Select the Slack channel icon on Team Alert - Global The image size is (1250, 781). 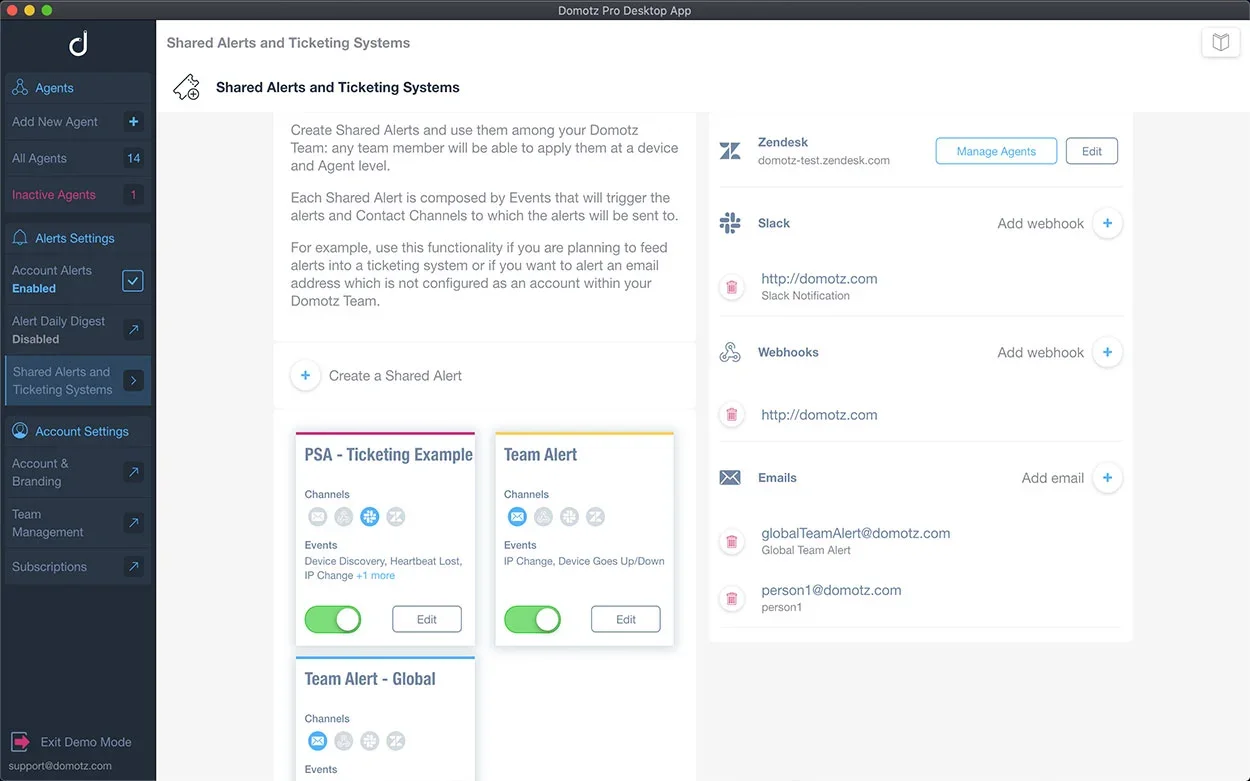[x=369, y=741]
